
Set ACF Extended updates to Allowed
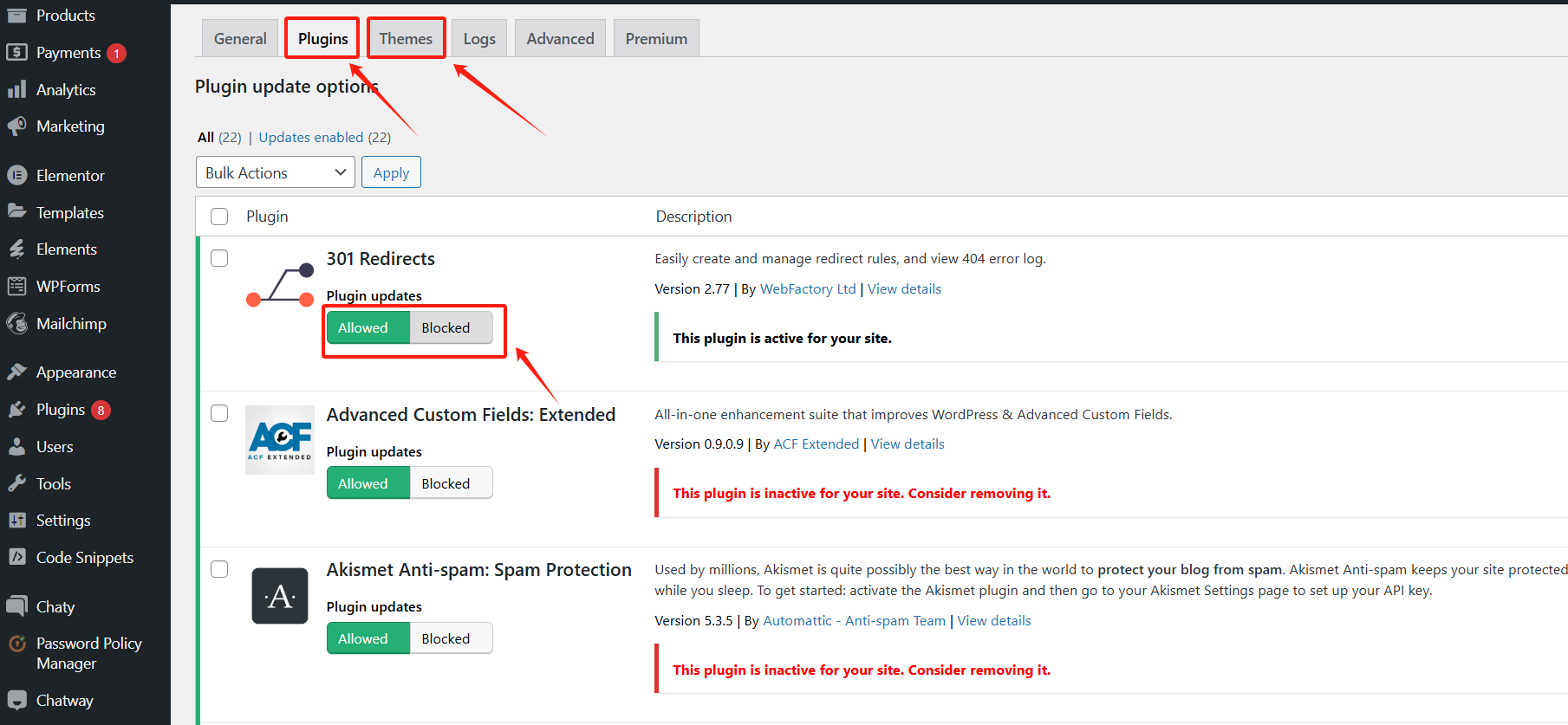[368, 483]
